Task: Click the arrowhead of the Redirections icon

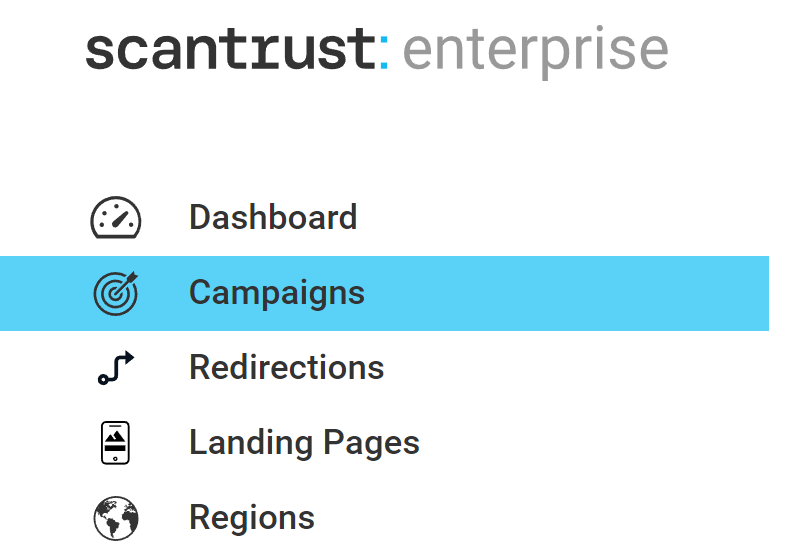Action: pyautogui.click(x=127, y=359)
